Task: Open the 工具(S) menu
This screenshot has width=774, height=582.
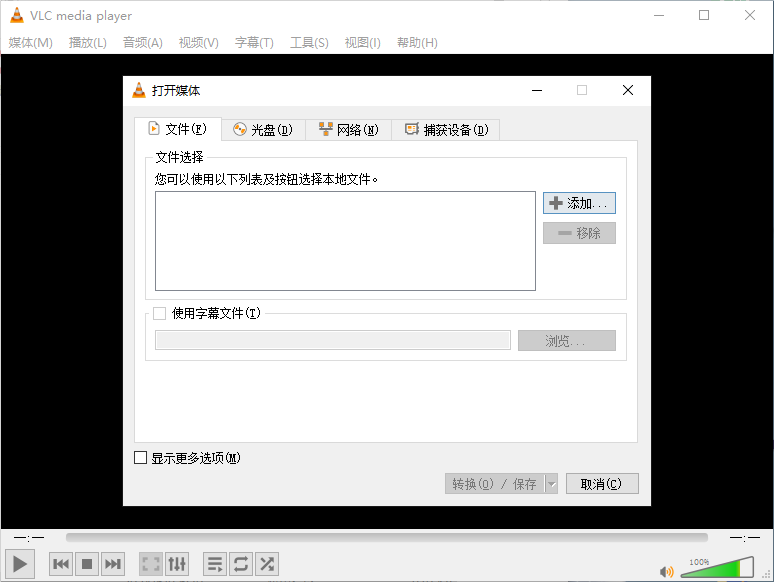Action: 309,43
